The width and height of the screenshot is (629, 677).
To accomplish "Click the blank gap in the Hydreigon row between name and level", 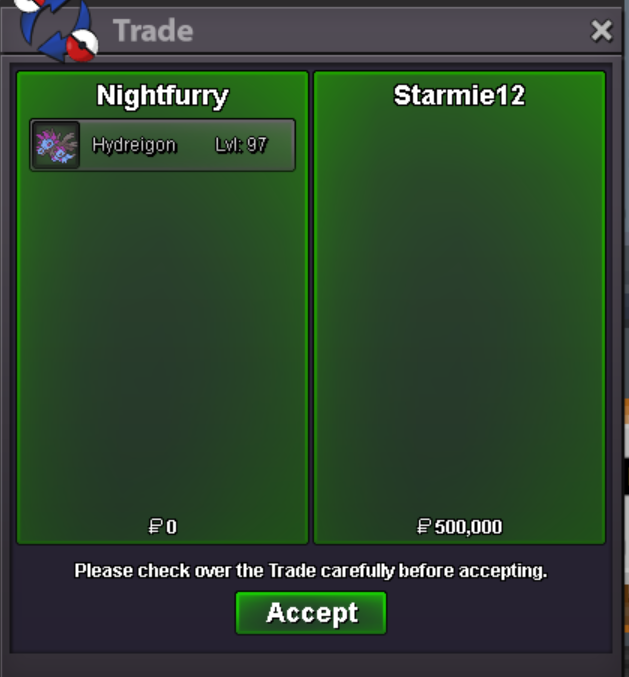I will pyautogui.click(x=196, y=145).
